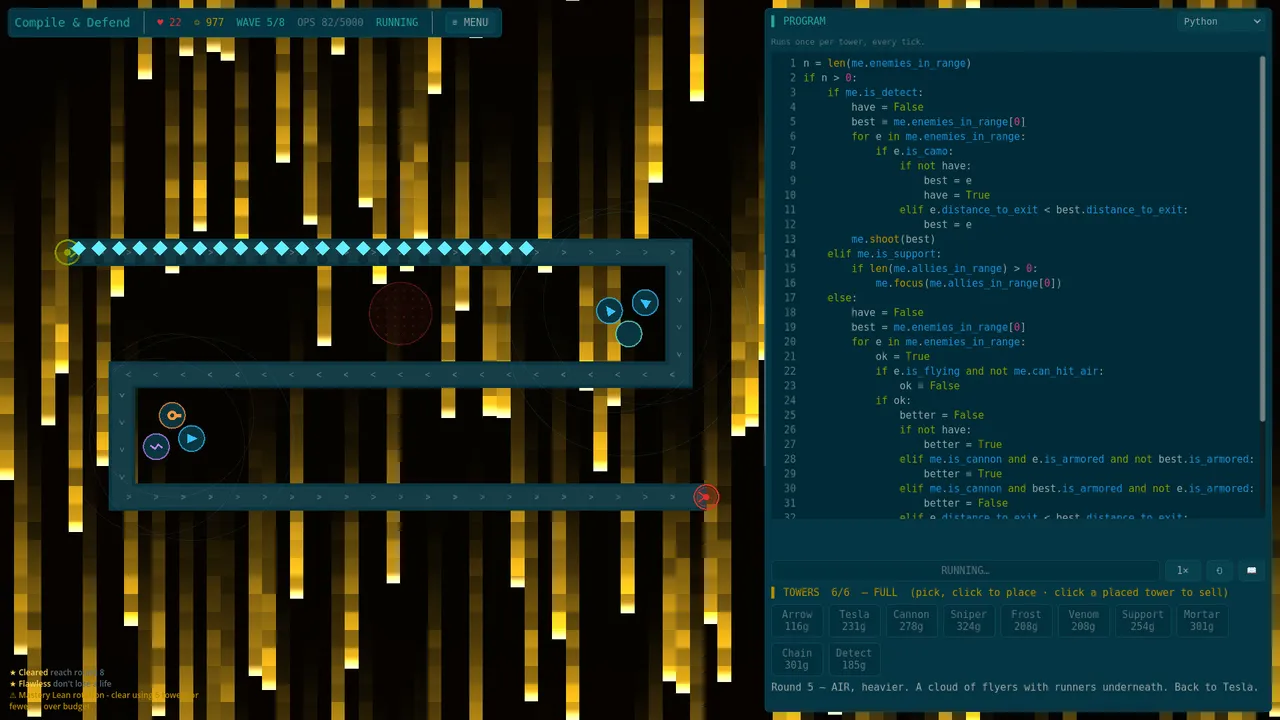This screenshot has width=1280, height=720.
Task: Click the reset icon beside the speed button
Action: point(1218,570)
